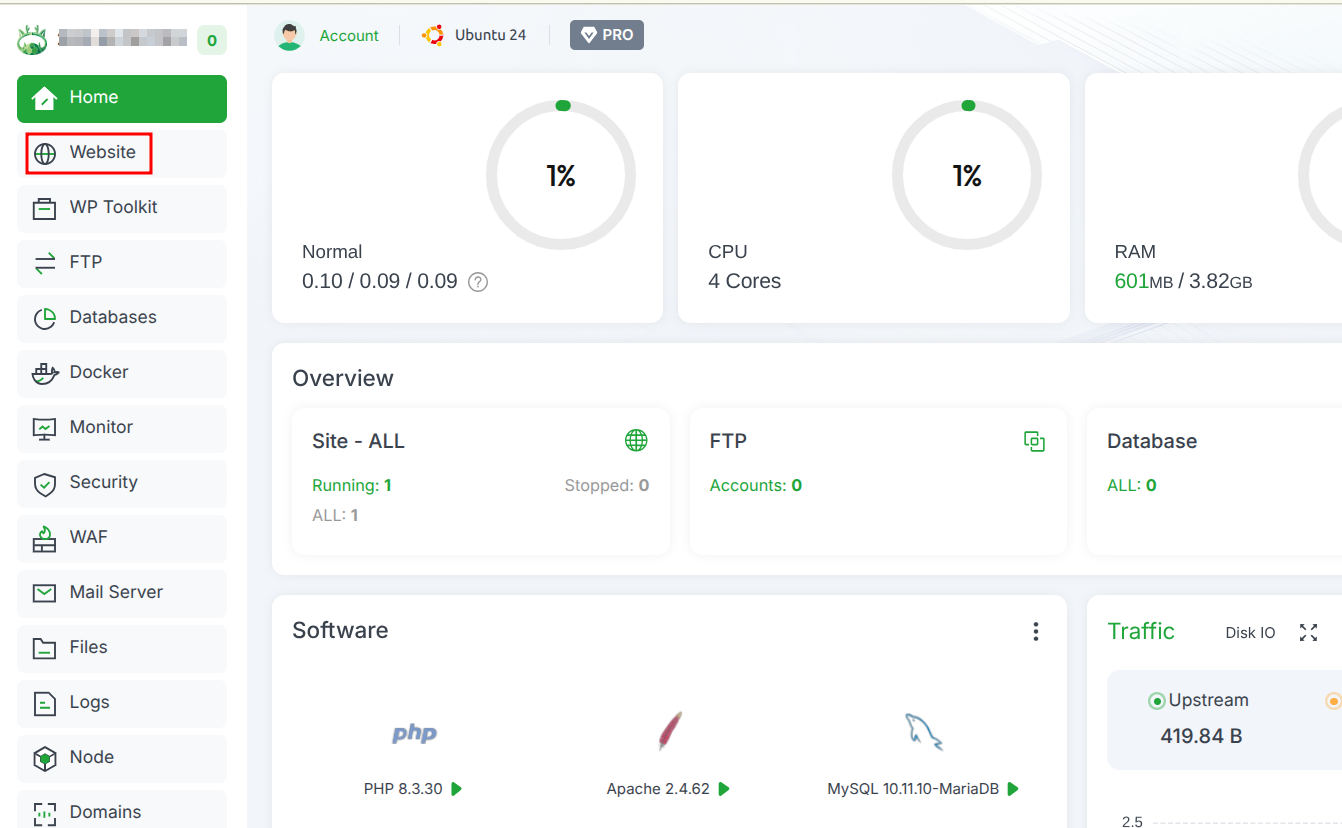This screenshot has width=1342, height=828.
Task: Click the load status help question icon
Action: coord(478,282)
